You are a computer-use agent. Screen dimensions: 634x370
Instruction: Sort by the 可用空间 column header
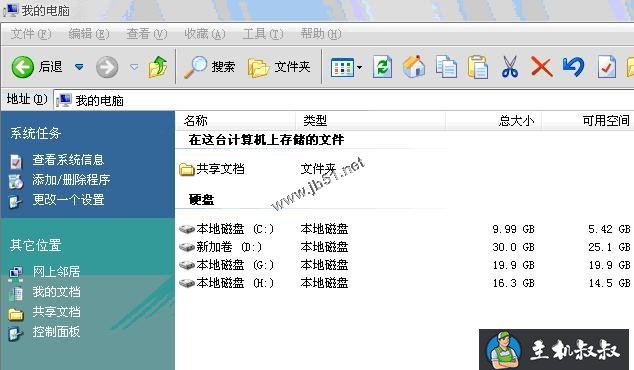588,121
